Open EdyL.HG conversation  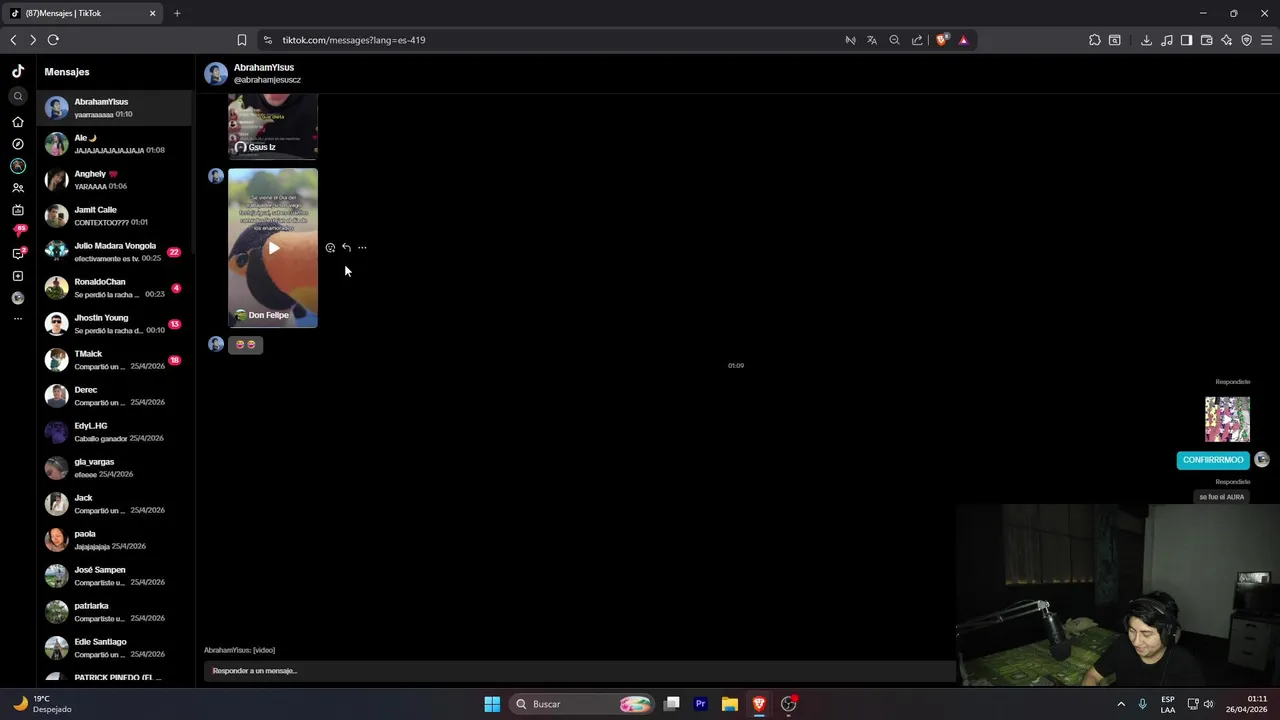(x=114, y=432)
